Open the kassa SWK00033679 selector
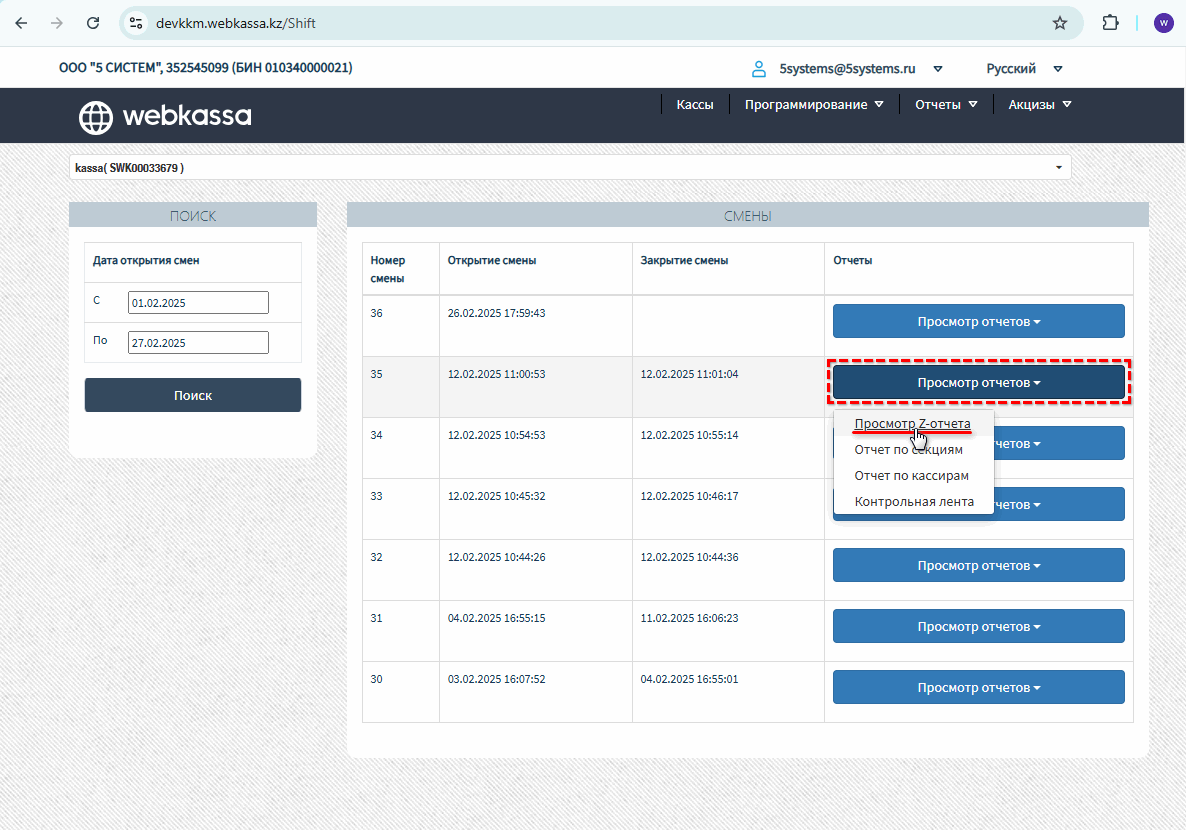The image size is (1186, 830). [570, 168]
